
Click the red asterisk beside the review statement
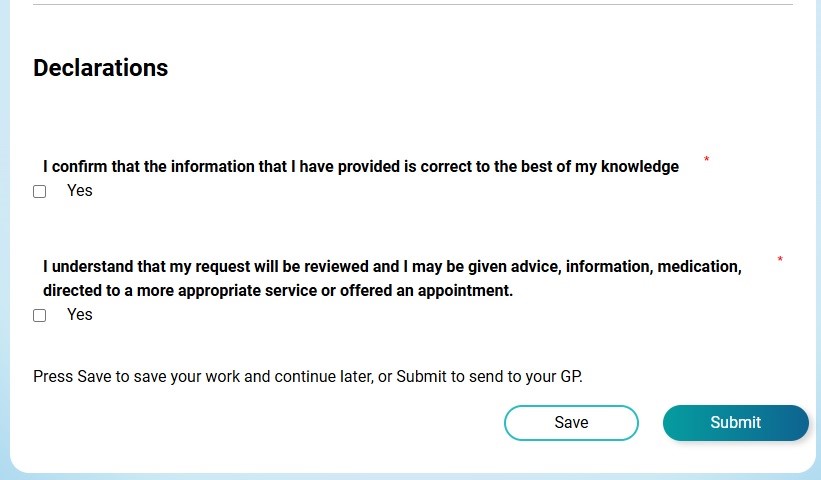pyautogui.click(x=780, y=260)
